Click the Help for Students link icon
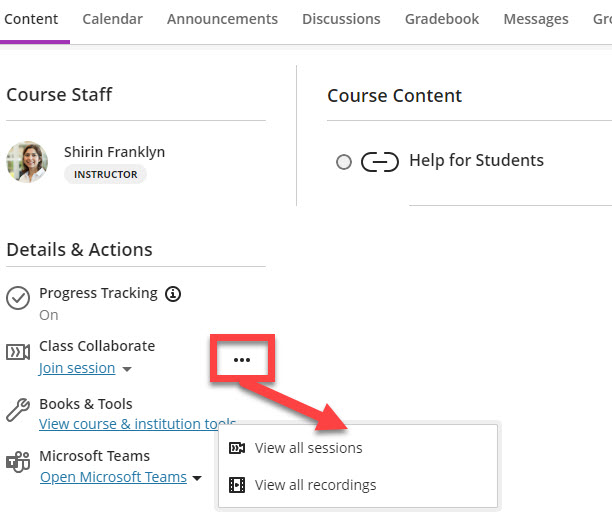Screen dimensions: 612x516 tap(379, 162)
